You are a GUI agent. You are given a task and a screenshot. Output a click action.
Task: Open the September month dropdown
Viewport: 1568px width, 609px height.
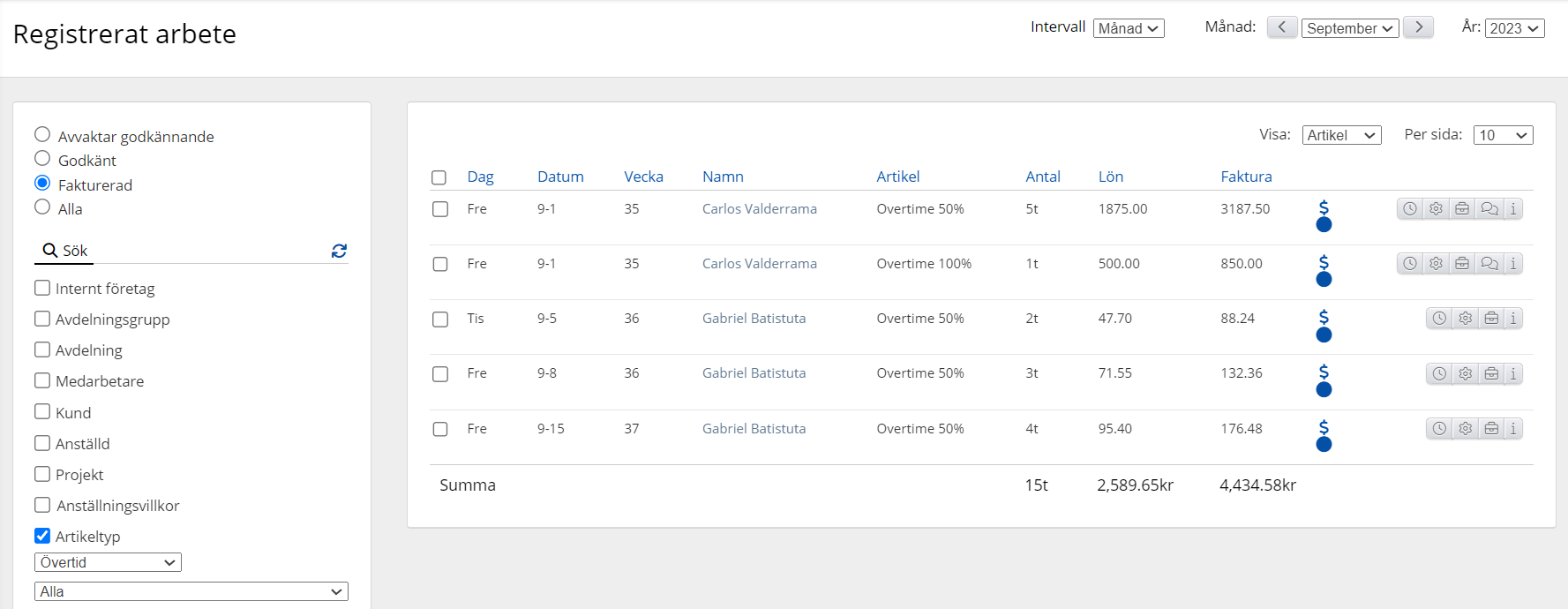1349,28
